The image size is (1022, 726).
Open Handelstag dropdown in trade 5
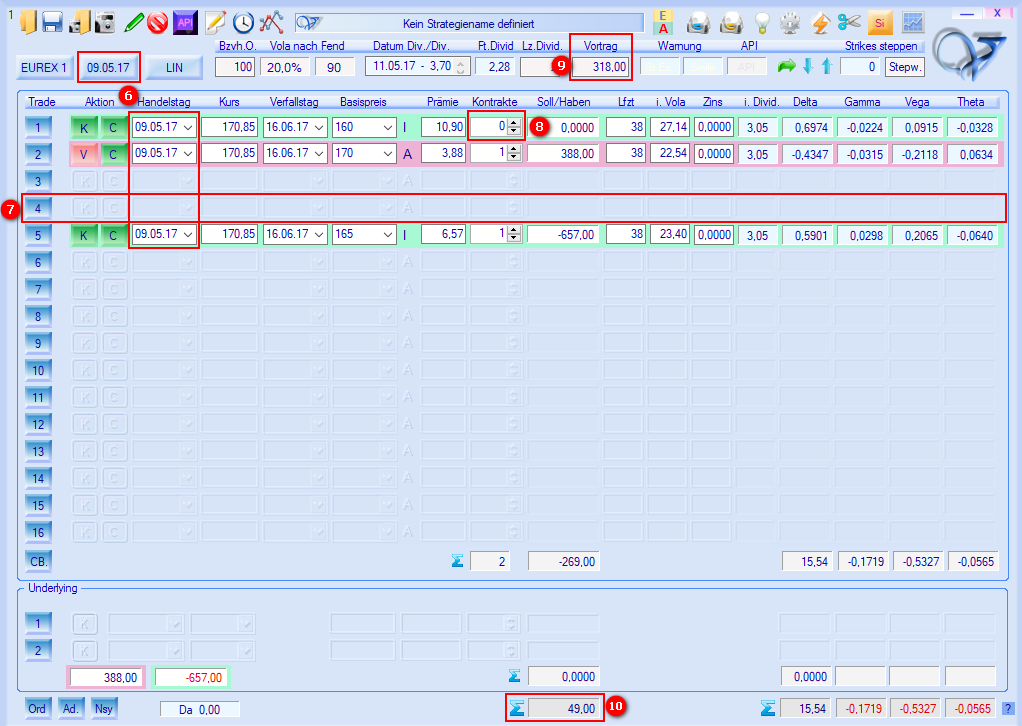click(x=187, y=235)
